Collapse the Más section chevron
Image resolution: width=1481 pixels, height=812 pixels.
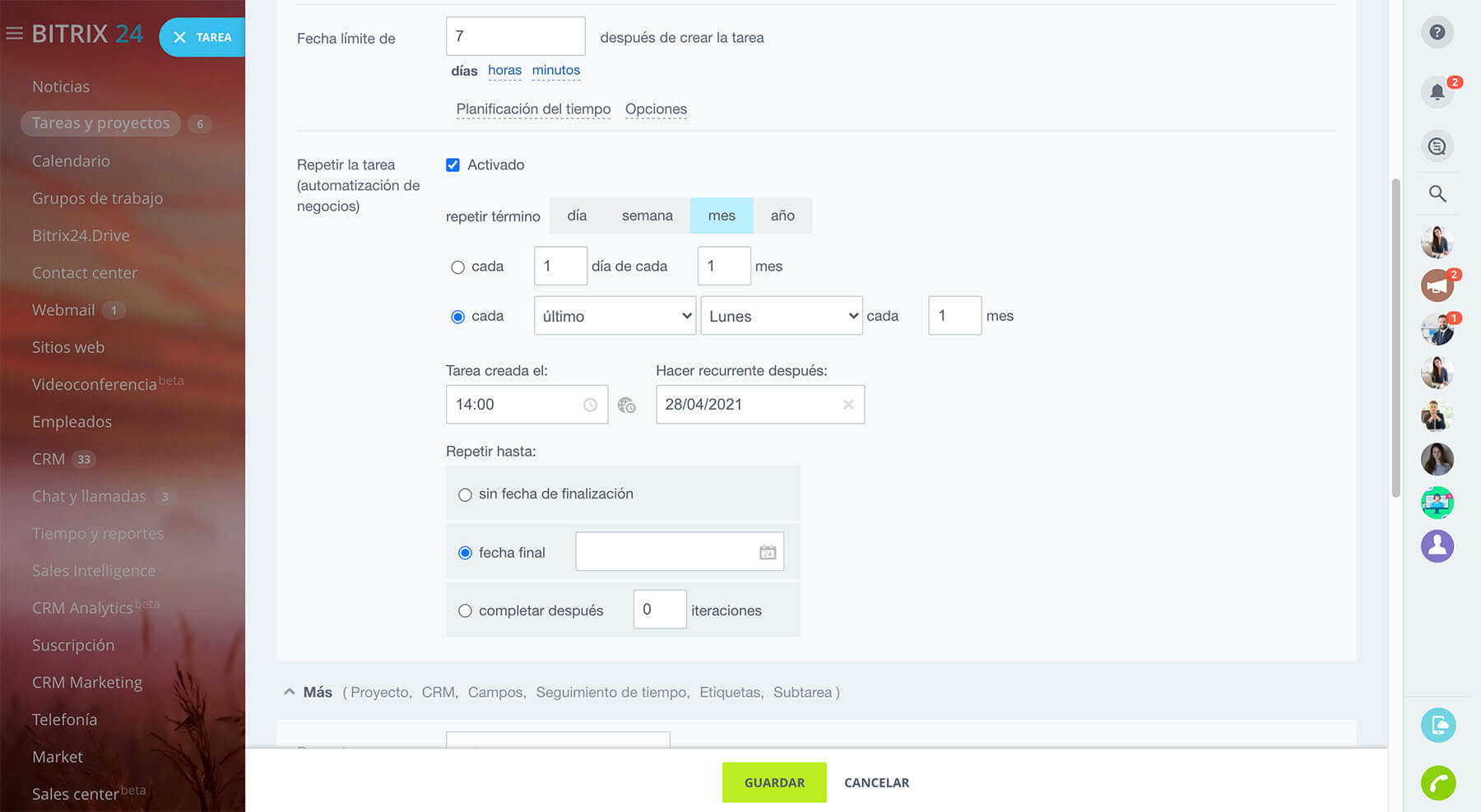(289, 692)
